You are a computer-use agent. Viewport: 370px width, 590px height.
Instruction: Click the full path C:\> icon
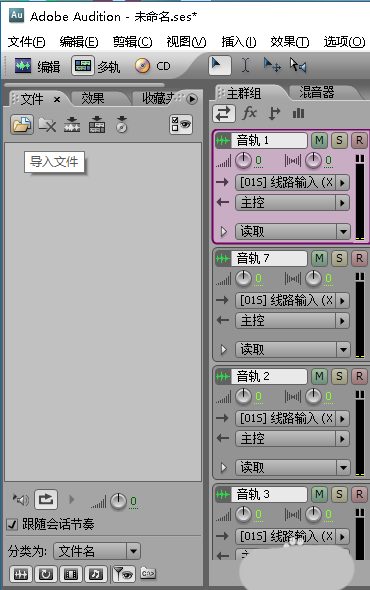click(148, 573)
